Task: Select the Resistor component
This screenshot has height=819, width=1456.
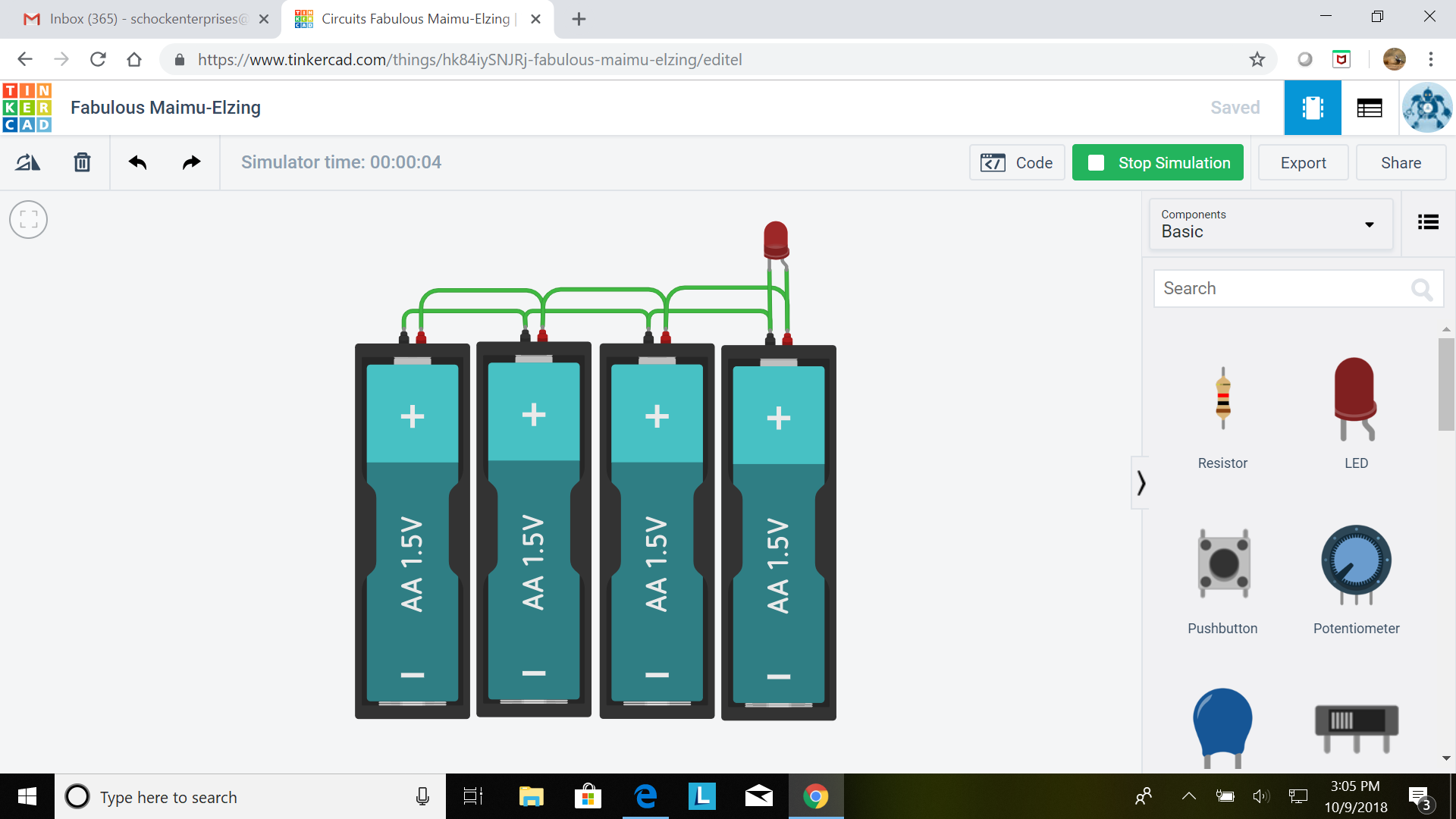Action: pos(1222,398)
